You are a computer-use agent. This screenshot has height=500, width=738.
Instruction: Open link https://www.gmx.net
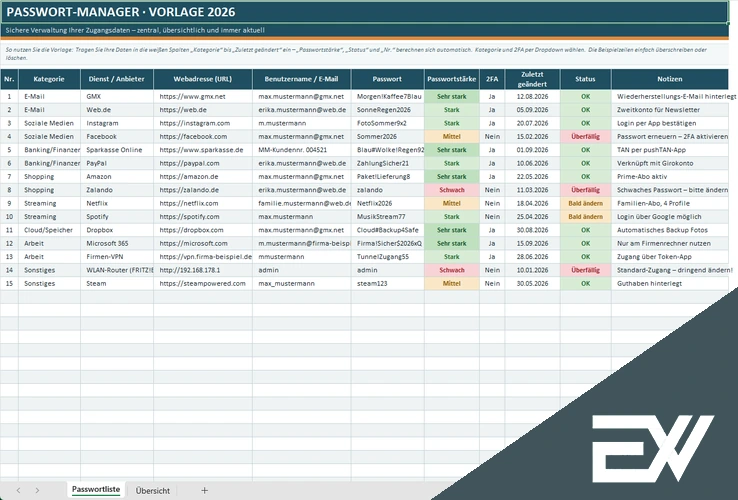(x=193, y=97)
